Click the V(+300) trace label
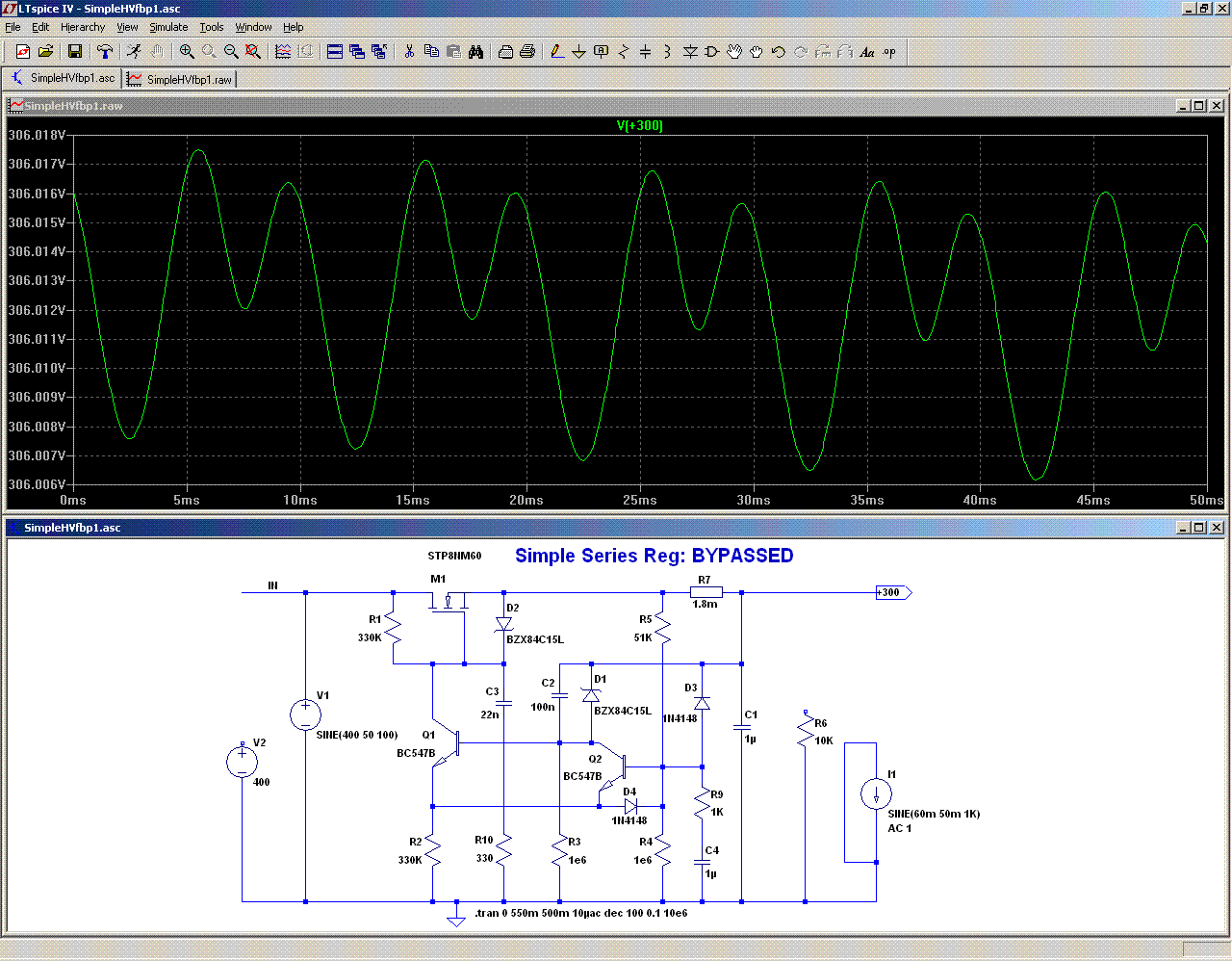The image size is (1232, 961). coord(640,126)
